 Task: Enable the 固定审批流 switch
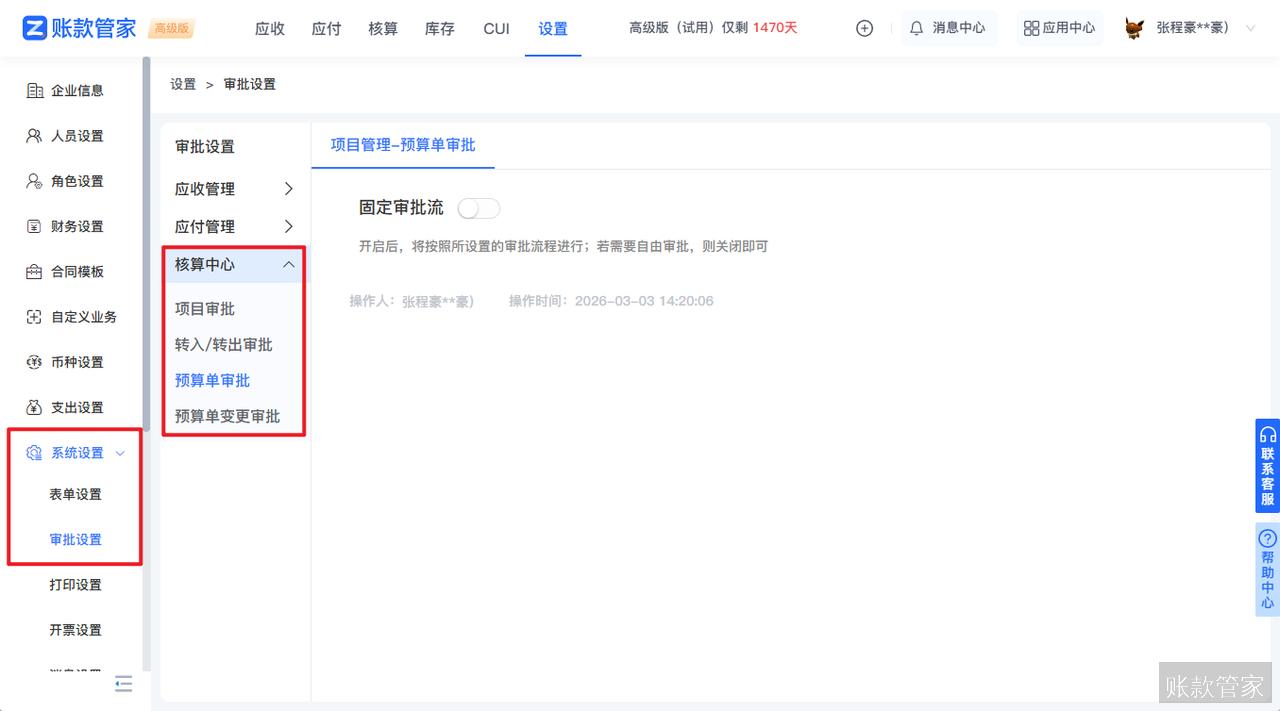pos(478,208)
